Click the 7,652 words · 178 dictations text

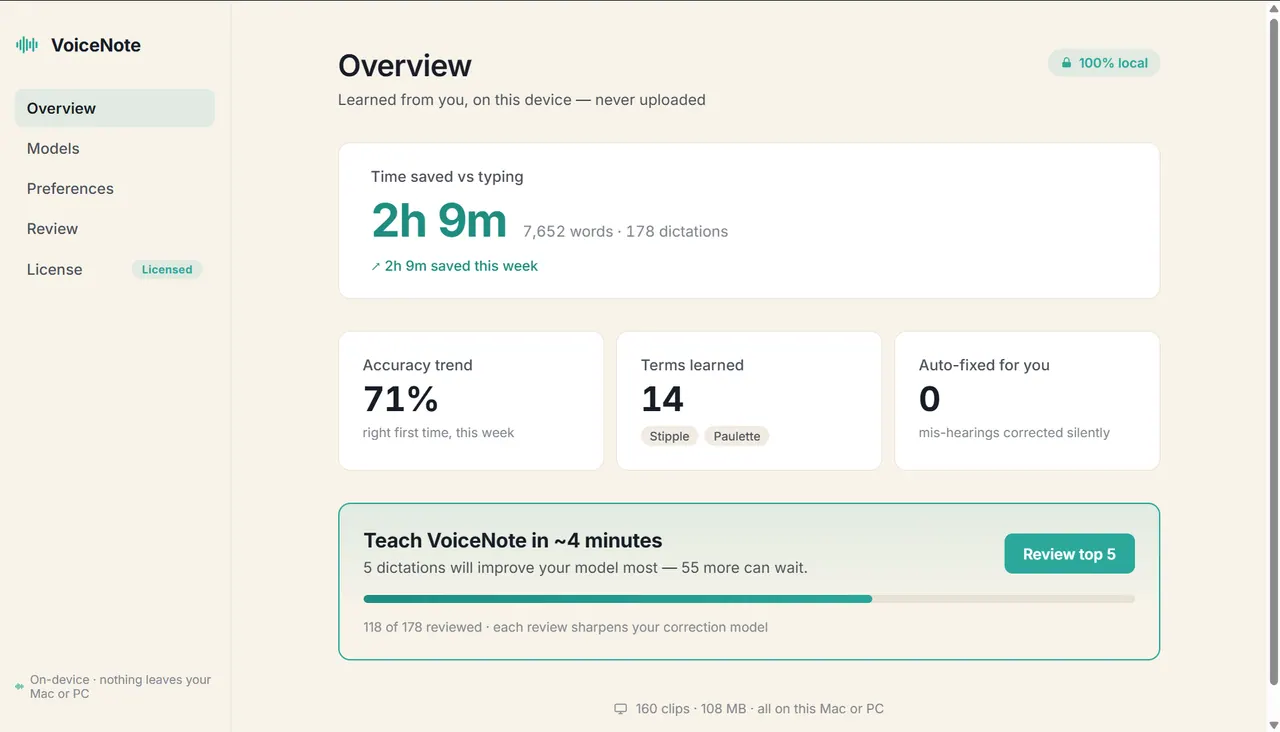point(625,231)
